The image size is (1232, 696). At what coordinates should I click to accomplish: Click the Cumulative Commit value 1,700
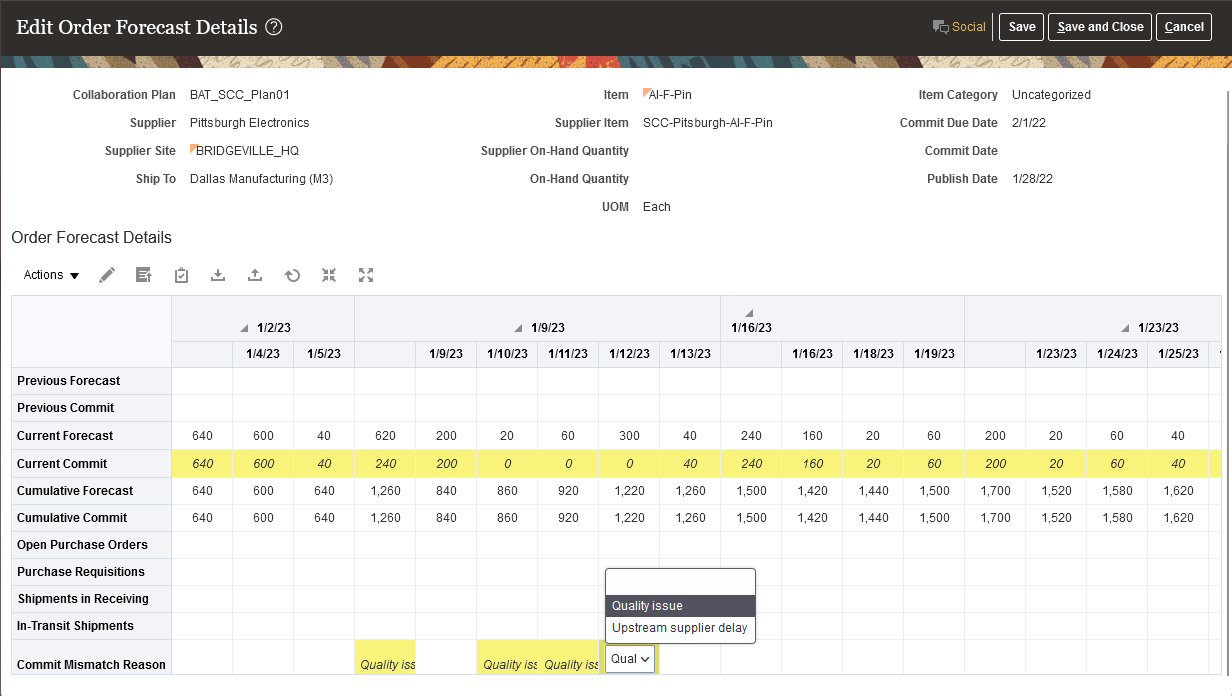coord(995,518)
